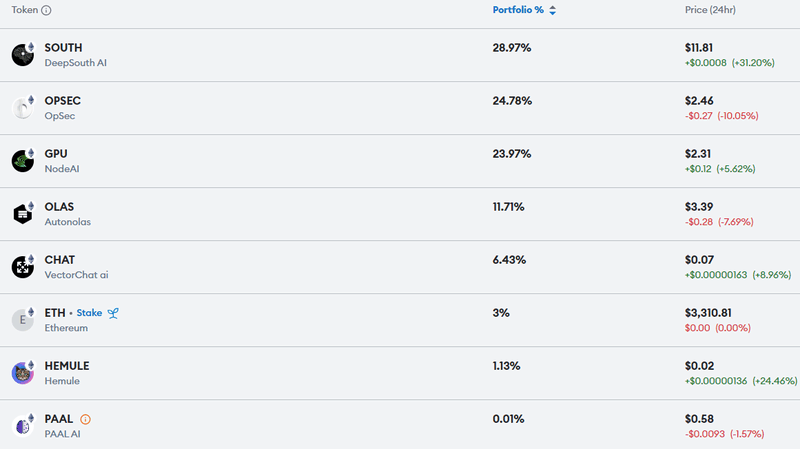Click the GPU NodeAI token icon

(x=23, y=161)
